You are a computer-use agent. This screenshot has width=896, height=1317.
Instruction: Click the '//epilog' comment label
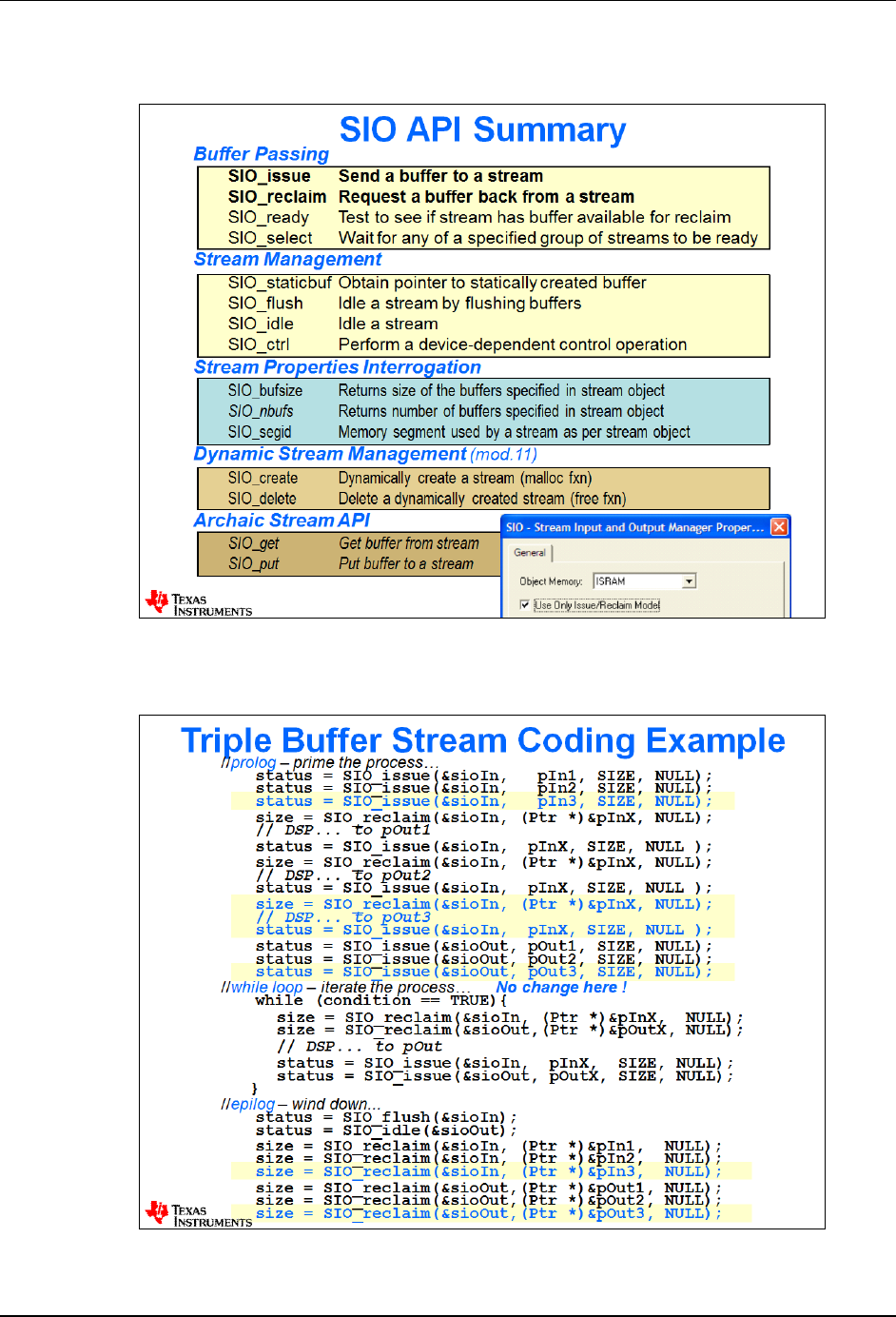(x=248, y=1104)
